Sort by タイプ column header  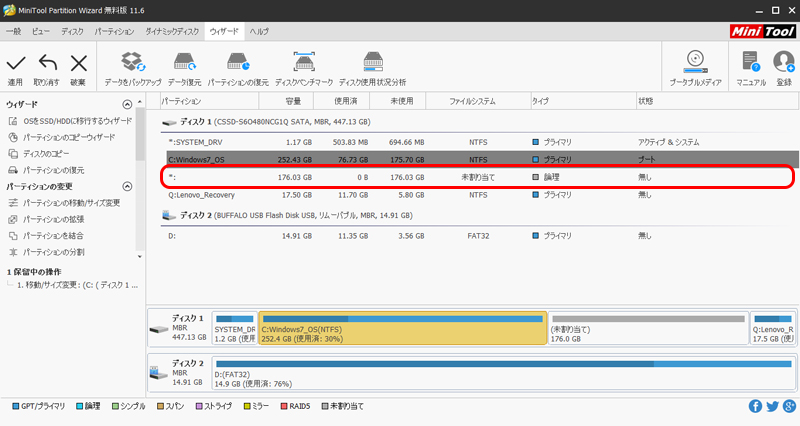coord(583,101)
